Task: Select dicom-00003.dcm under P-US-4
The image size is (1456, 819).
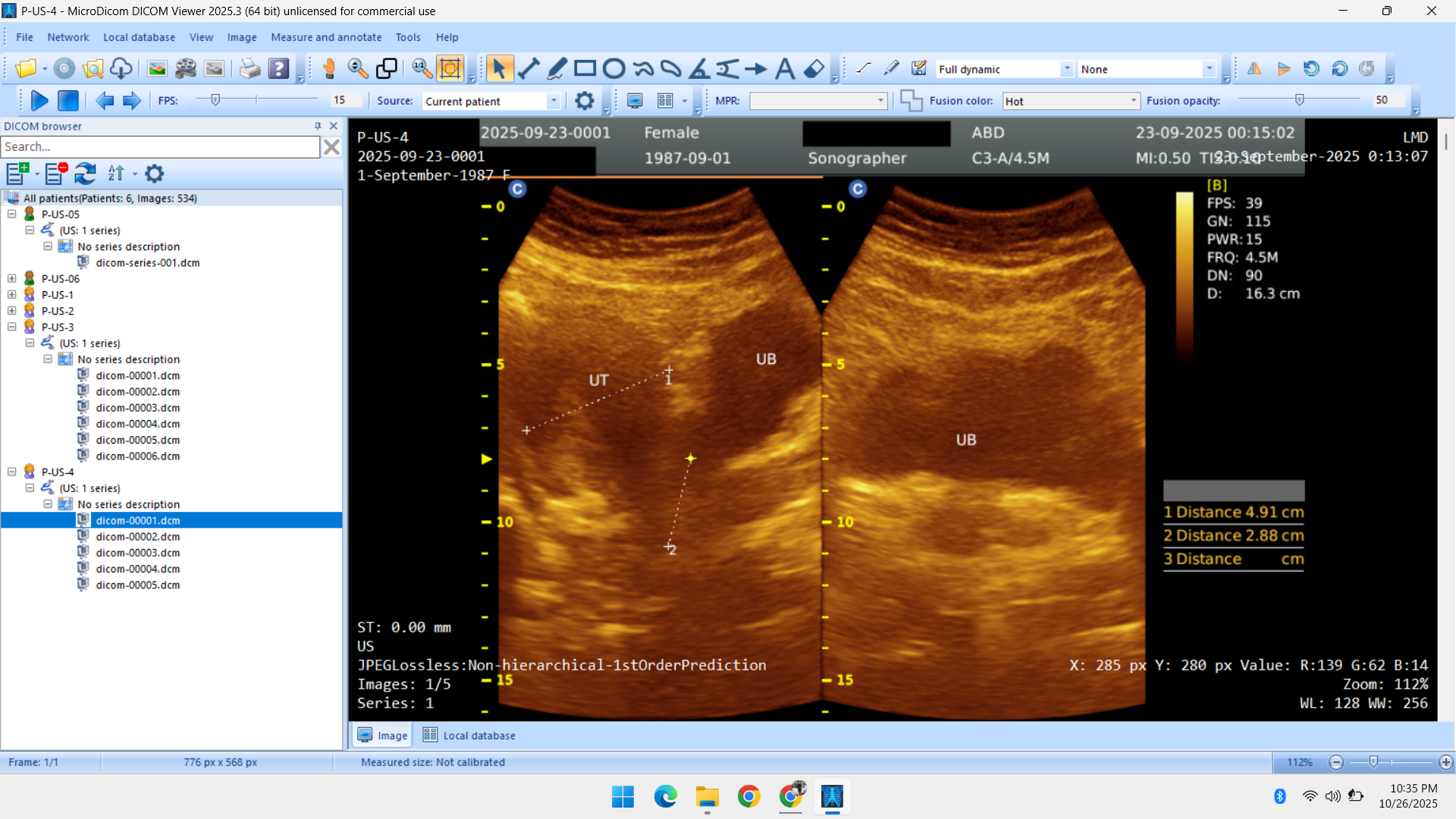Action: 137,553
